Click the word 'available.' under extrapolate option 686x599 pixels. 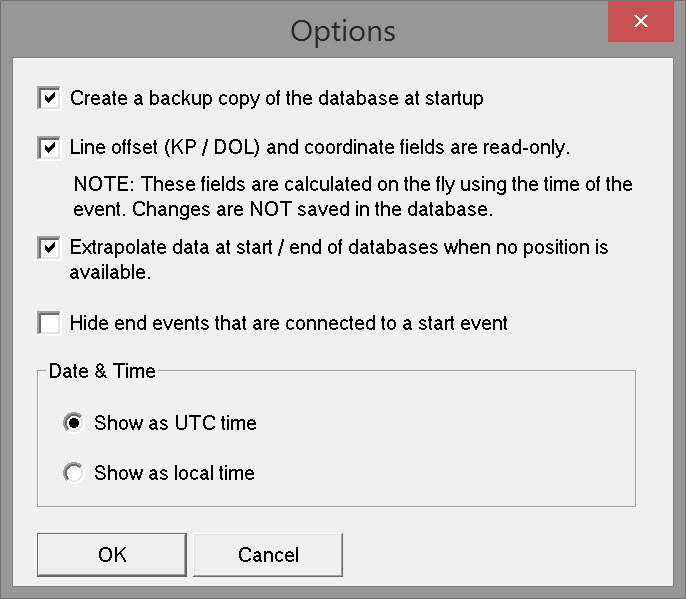109,272
